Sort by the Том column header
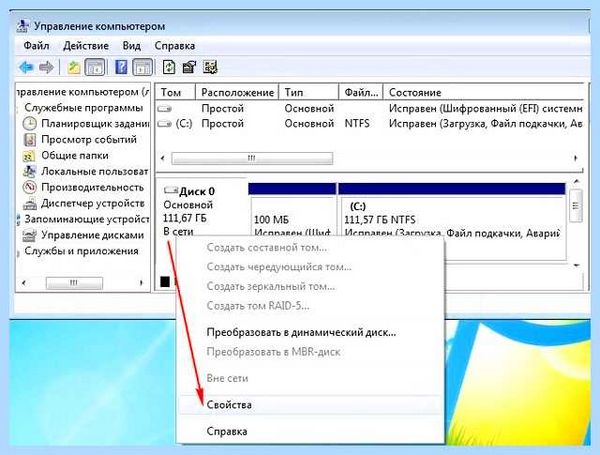This screenshot has height=455, width=600. click(176, 92)
